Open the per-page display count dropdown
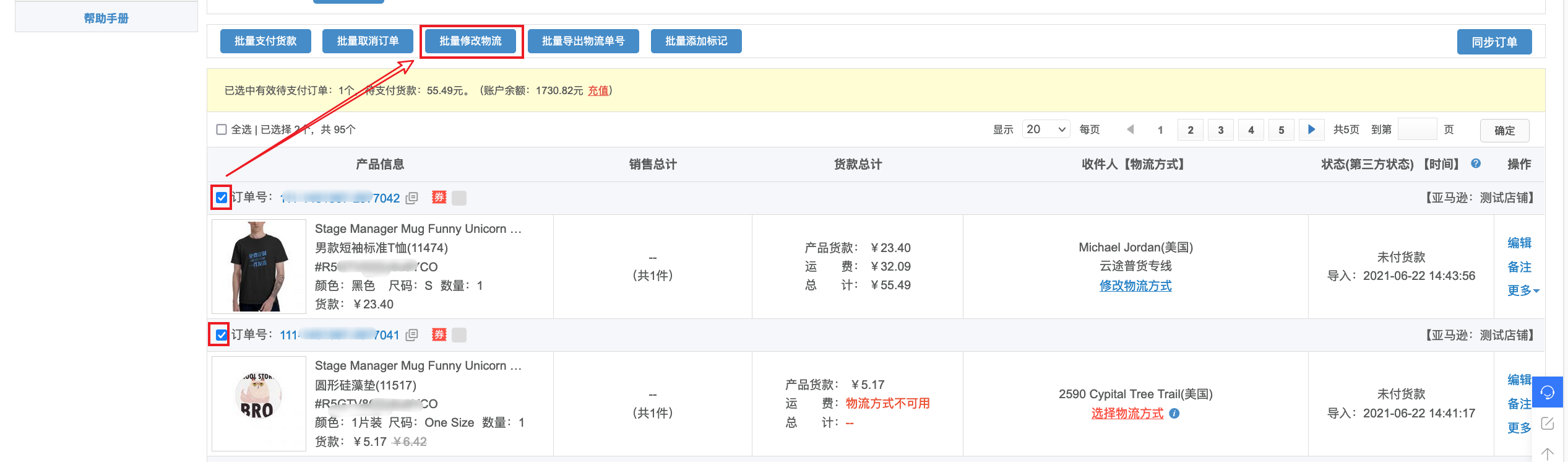This screenshot has width=1568, height=462. point(1045,129)
